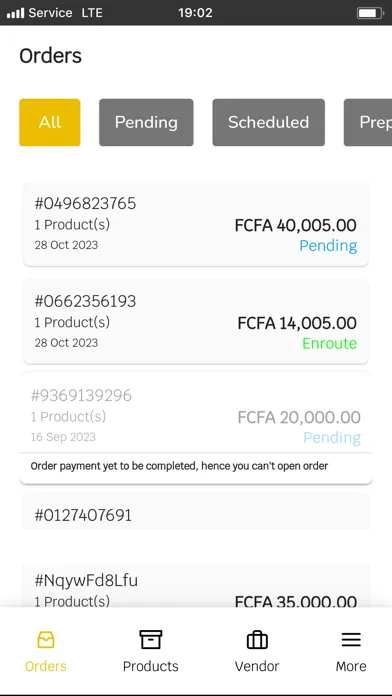
Task: Tap the Orders page heading
Action: 51,56
